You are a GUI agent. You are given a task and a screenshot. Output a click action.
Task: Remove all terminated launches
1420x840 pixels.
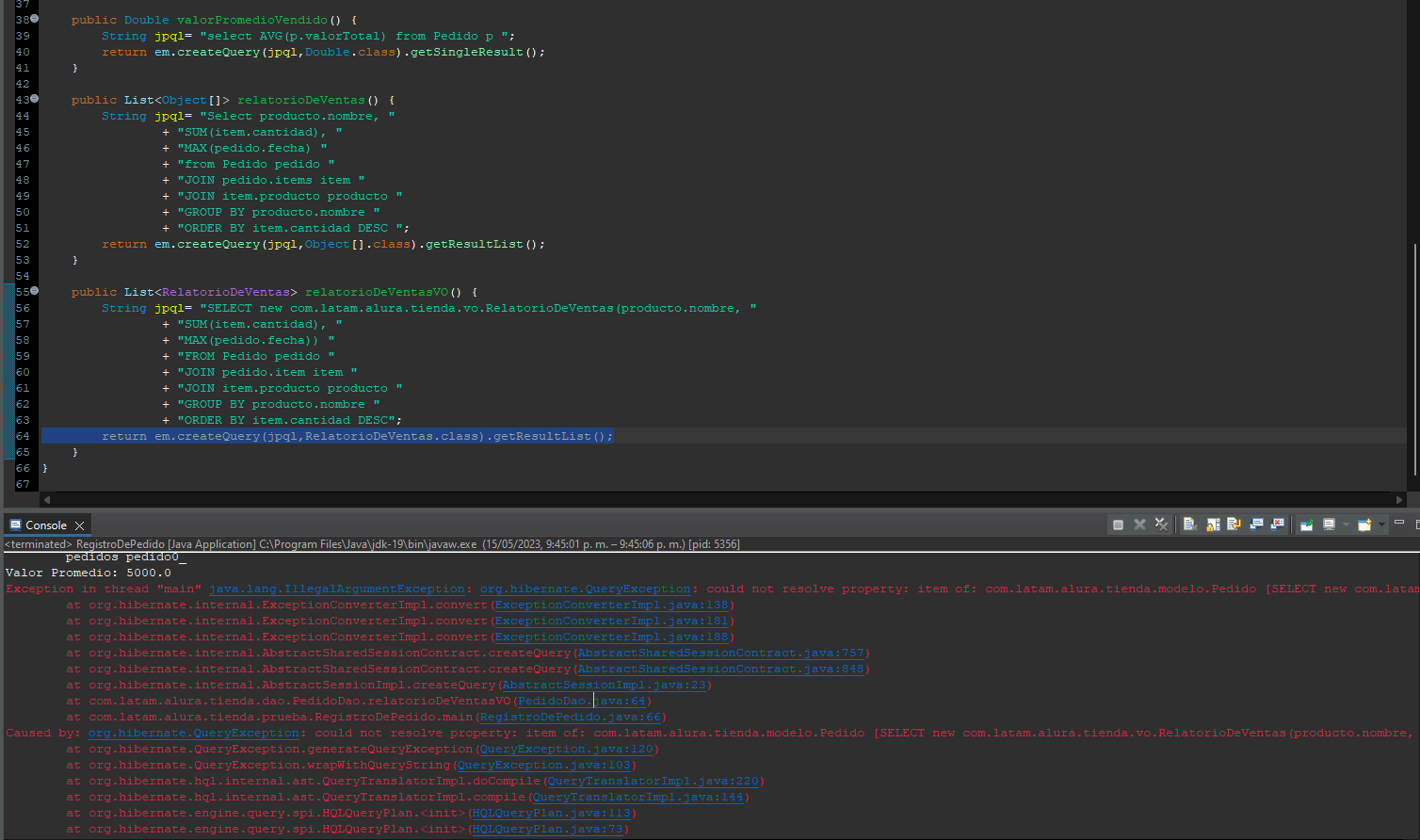1161,525
